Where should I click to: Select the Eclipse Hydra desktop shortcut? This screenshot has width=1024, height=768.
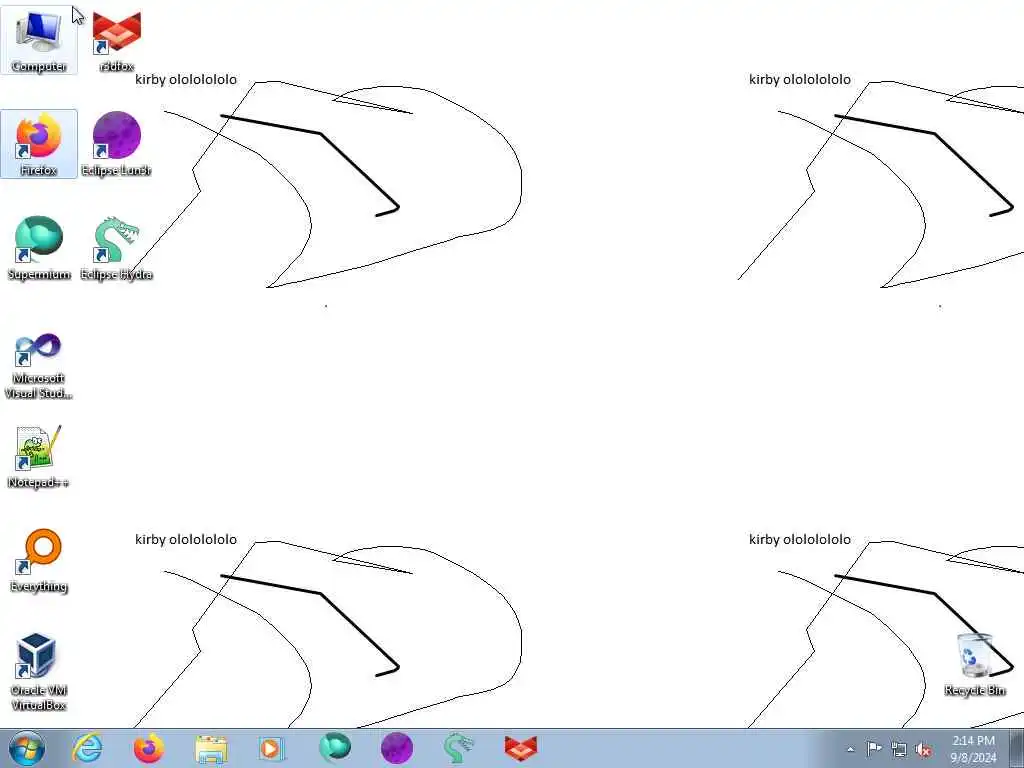click(116, 248)
